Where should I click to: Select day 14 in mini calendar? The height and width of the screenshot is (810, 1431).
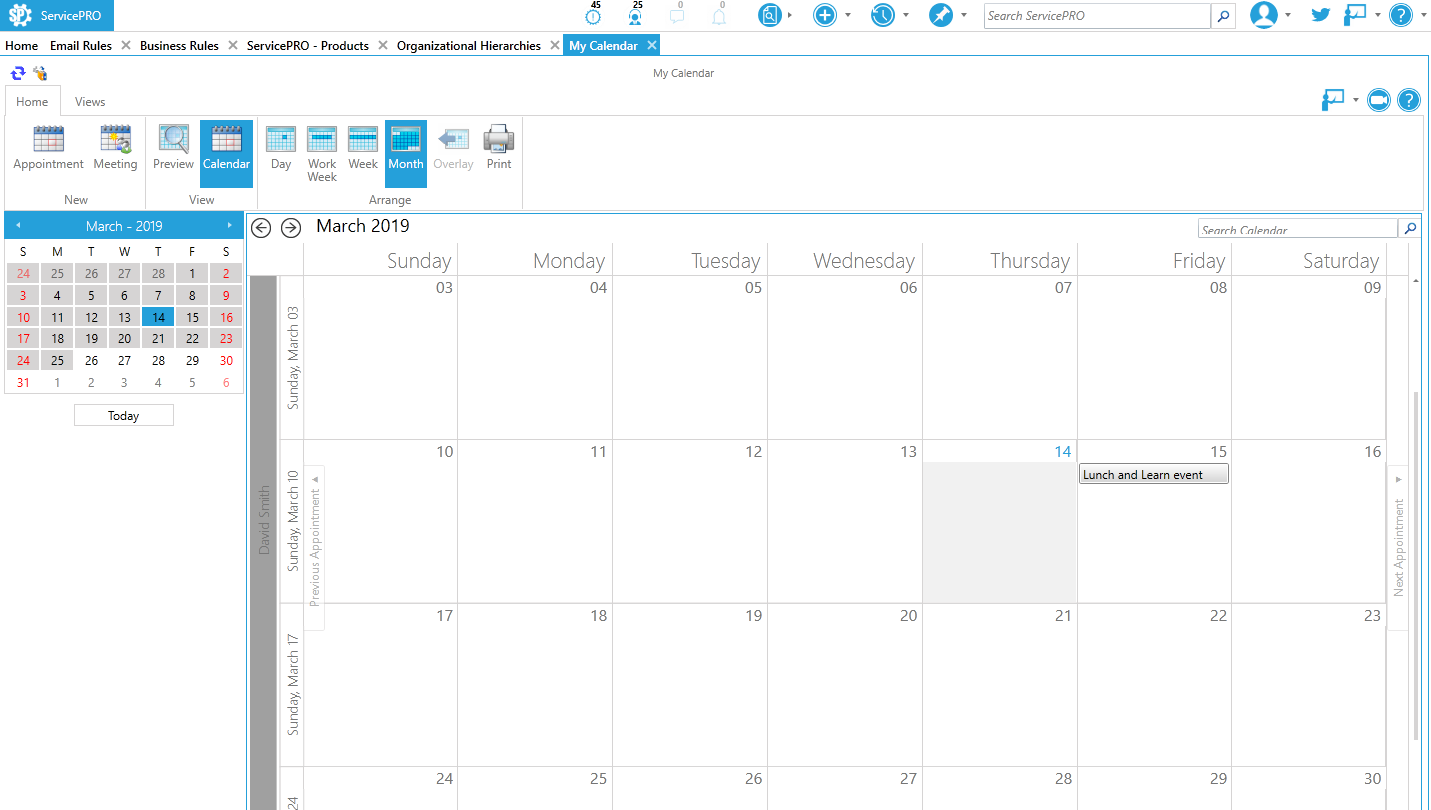pyautogui.click(x=158, y=317)
